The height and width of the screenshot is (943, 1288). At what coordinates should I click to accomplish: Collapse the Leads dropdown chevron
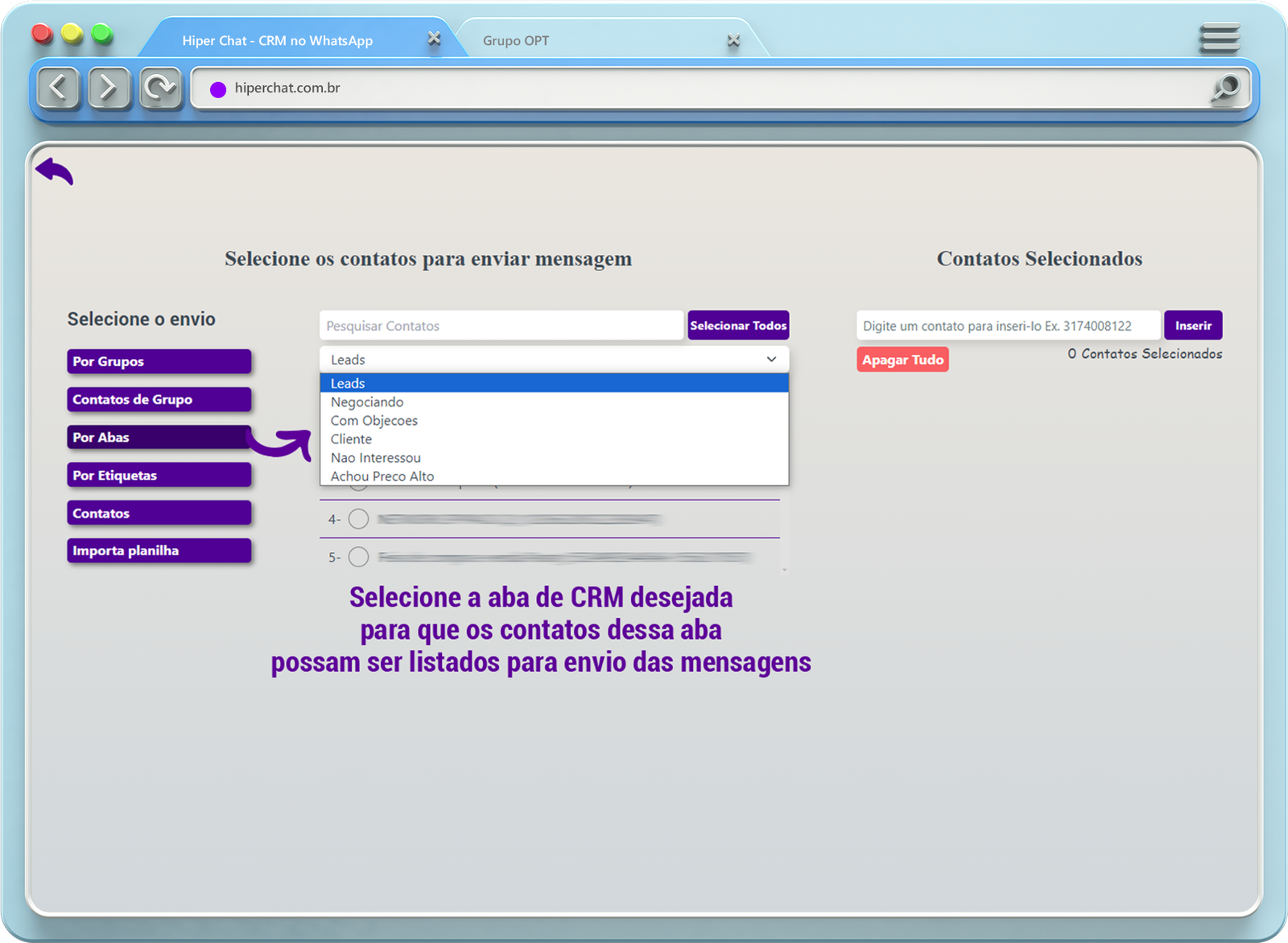pyautogui.click(x=771, y=360)
